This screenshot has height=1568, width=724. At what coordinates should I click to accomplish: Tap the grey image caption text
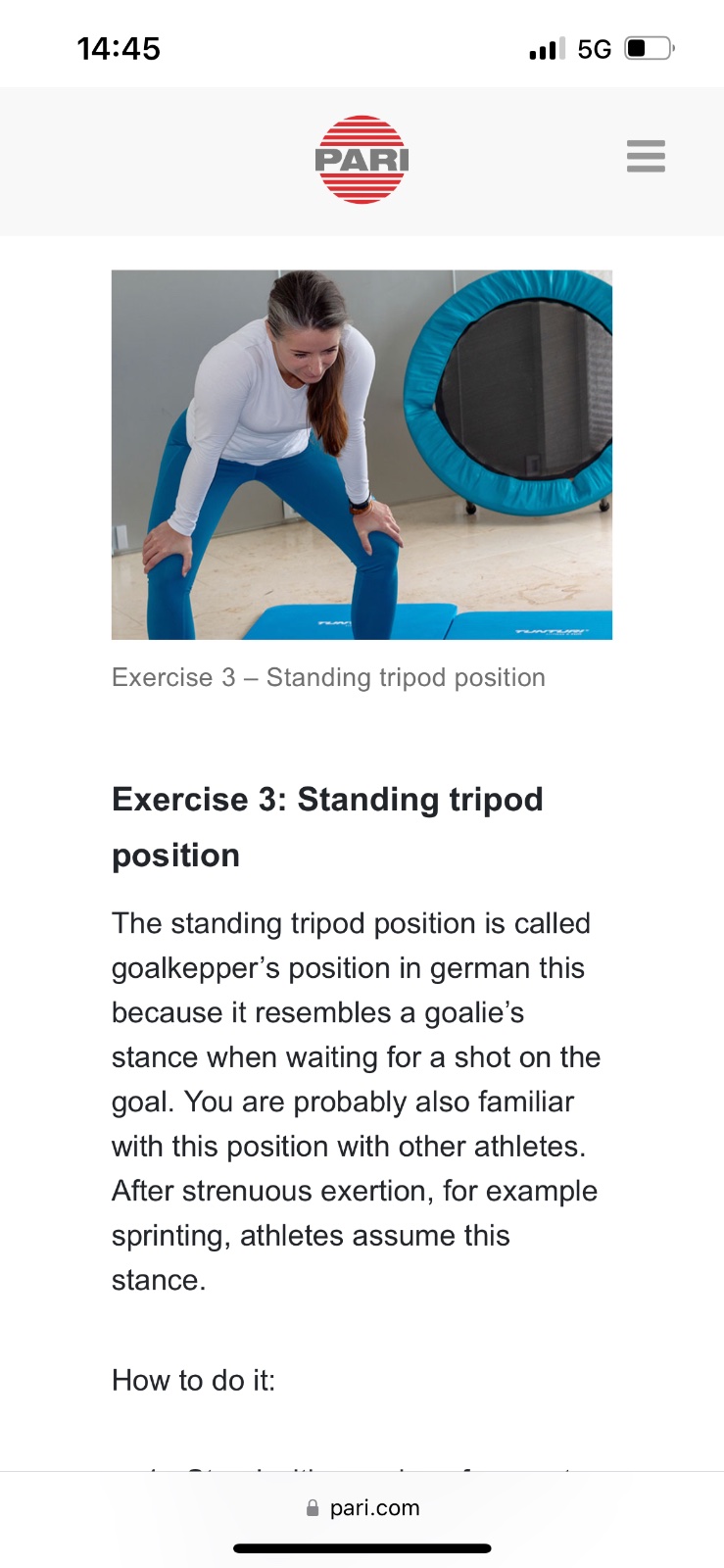[328, 678]
